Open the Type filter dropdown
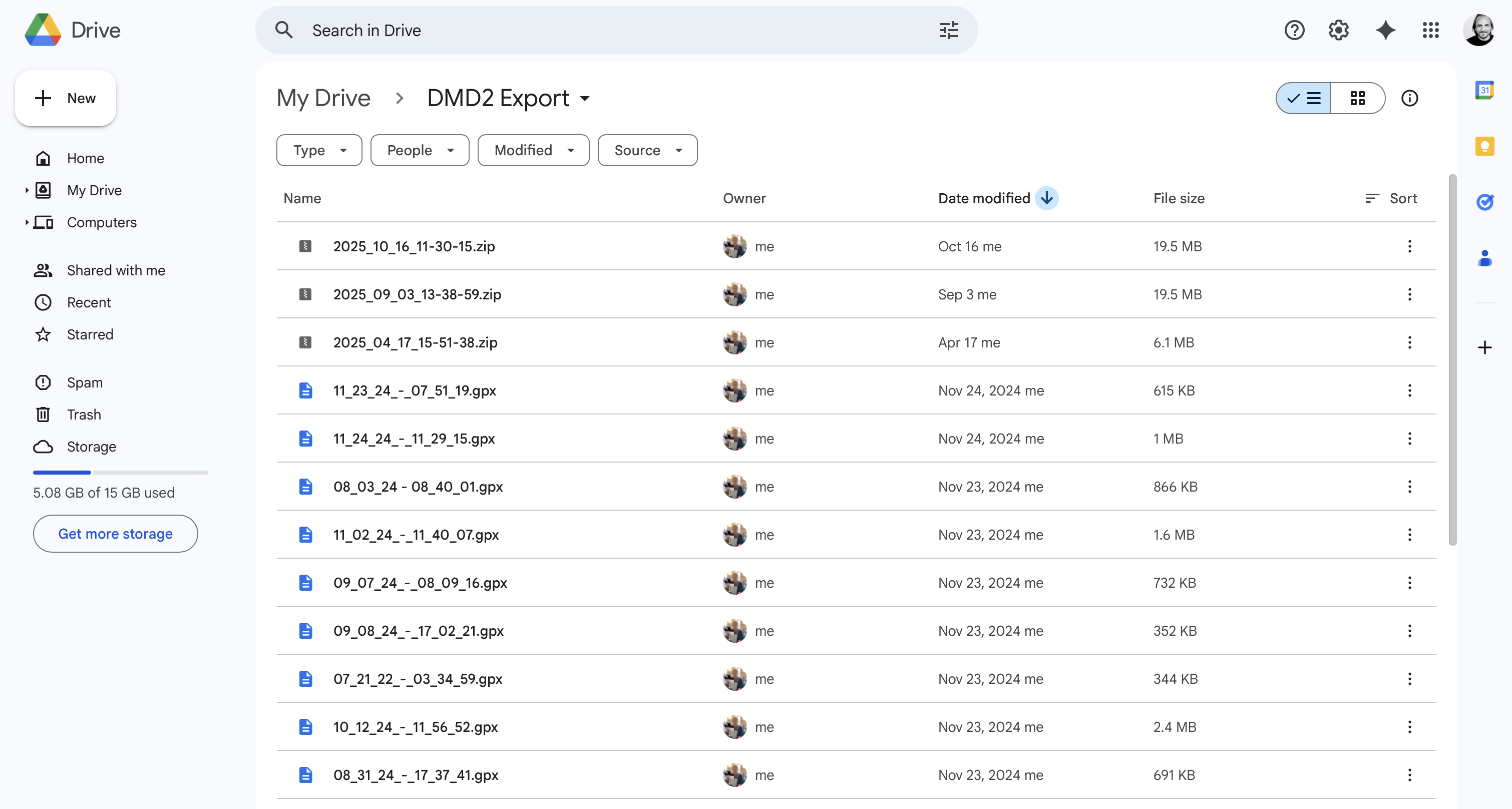Image resolution: width=1512 pixels, height=809 pixels. point(319,150)
